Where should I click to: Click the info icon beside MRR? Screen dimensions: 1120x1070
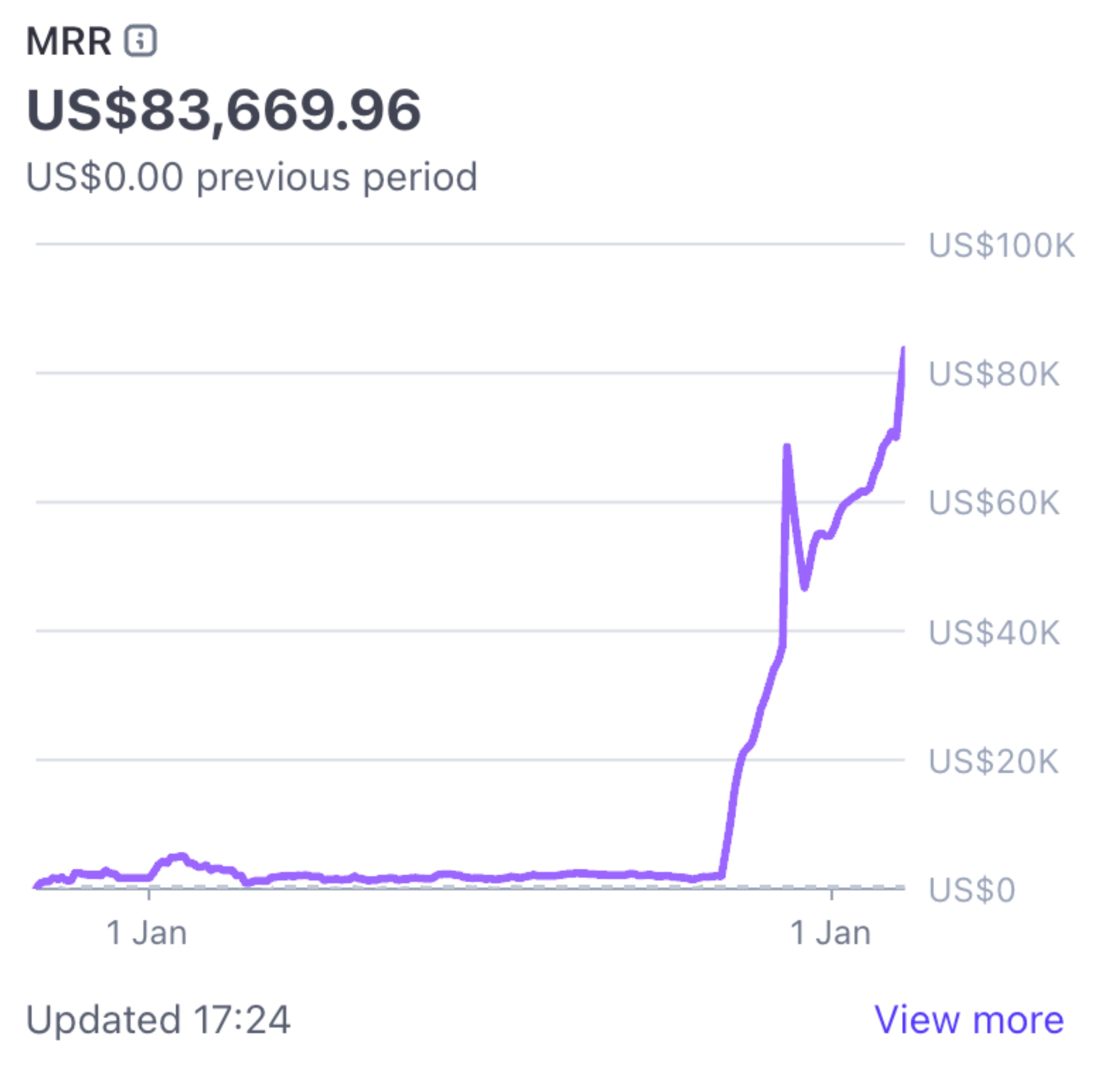(140, 41)
